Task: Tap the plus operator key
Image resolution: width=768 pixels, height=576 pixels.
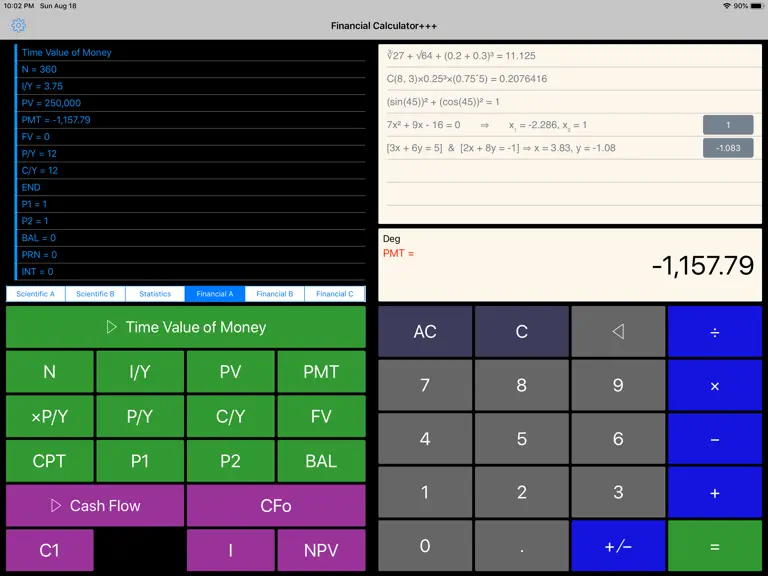Action: point(715,492)
